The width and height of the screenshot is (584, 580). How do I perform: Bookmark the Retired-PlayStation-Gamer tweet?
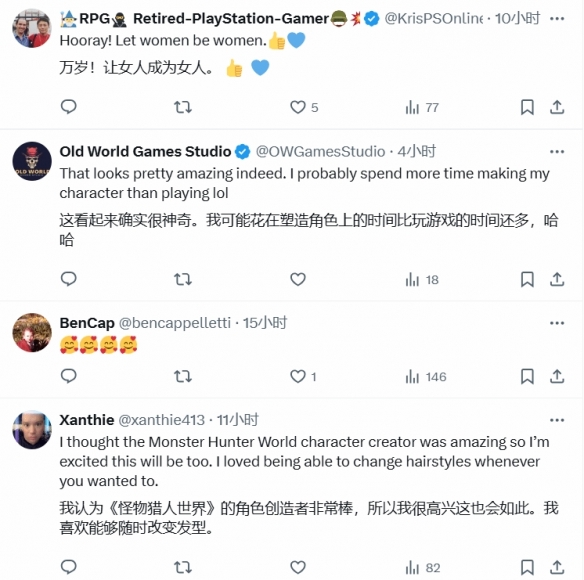pos(527,107)
